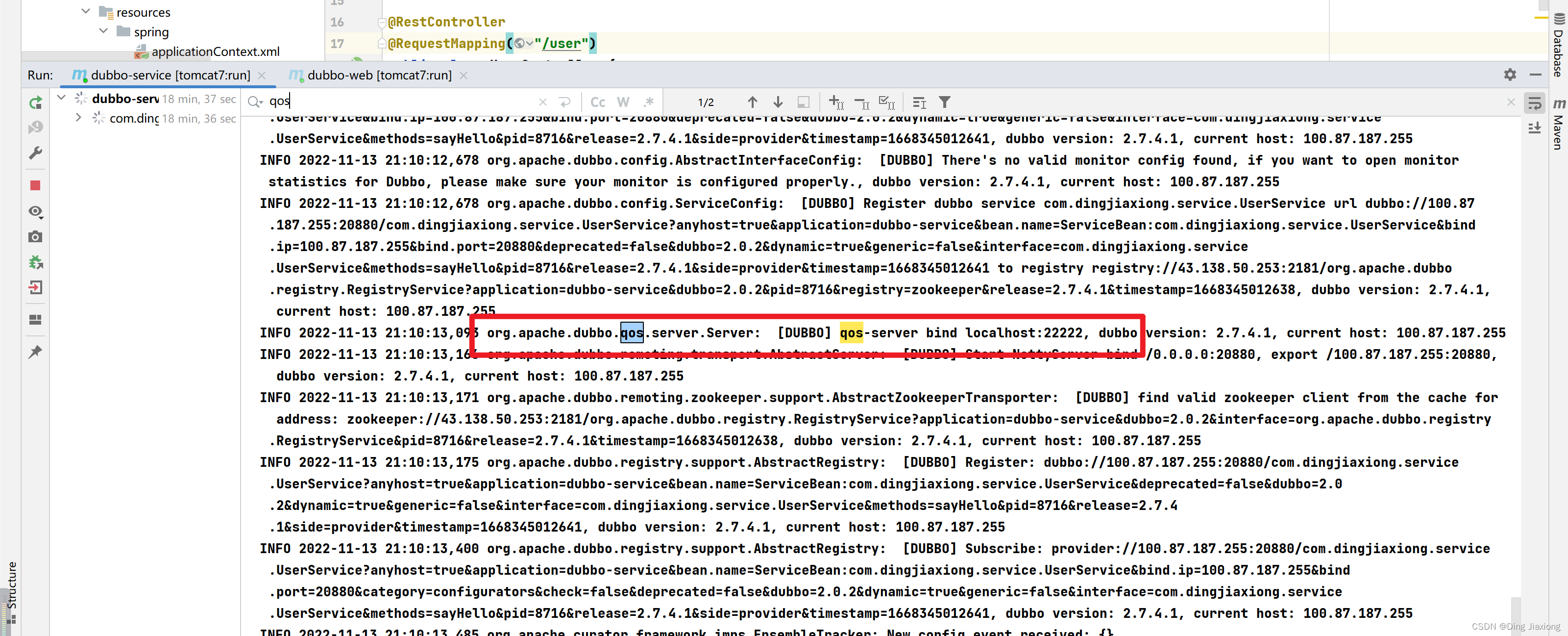Minimize the Run tool window
The height and width of the screenshot is (636, 1568).
click(x=1535, y=75)
